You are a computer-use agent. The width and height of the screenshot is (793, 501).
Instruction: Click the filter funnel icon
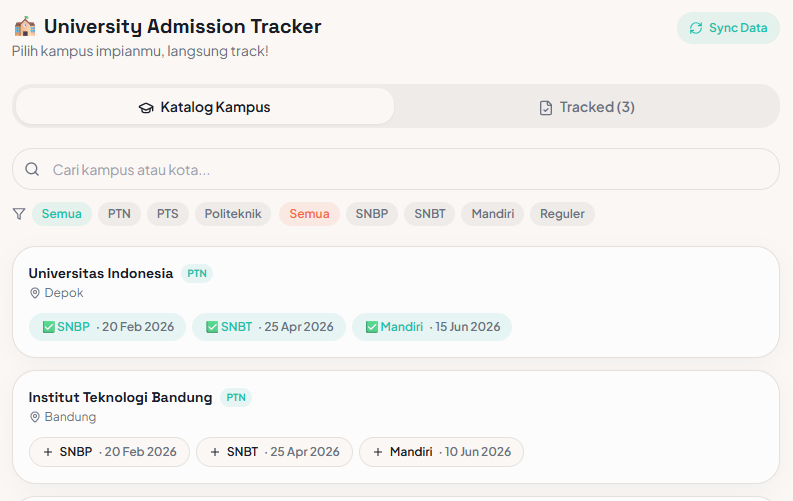[19, 214]
